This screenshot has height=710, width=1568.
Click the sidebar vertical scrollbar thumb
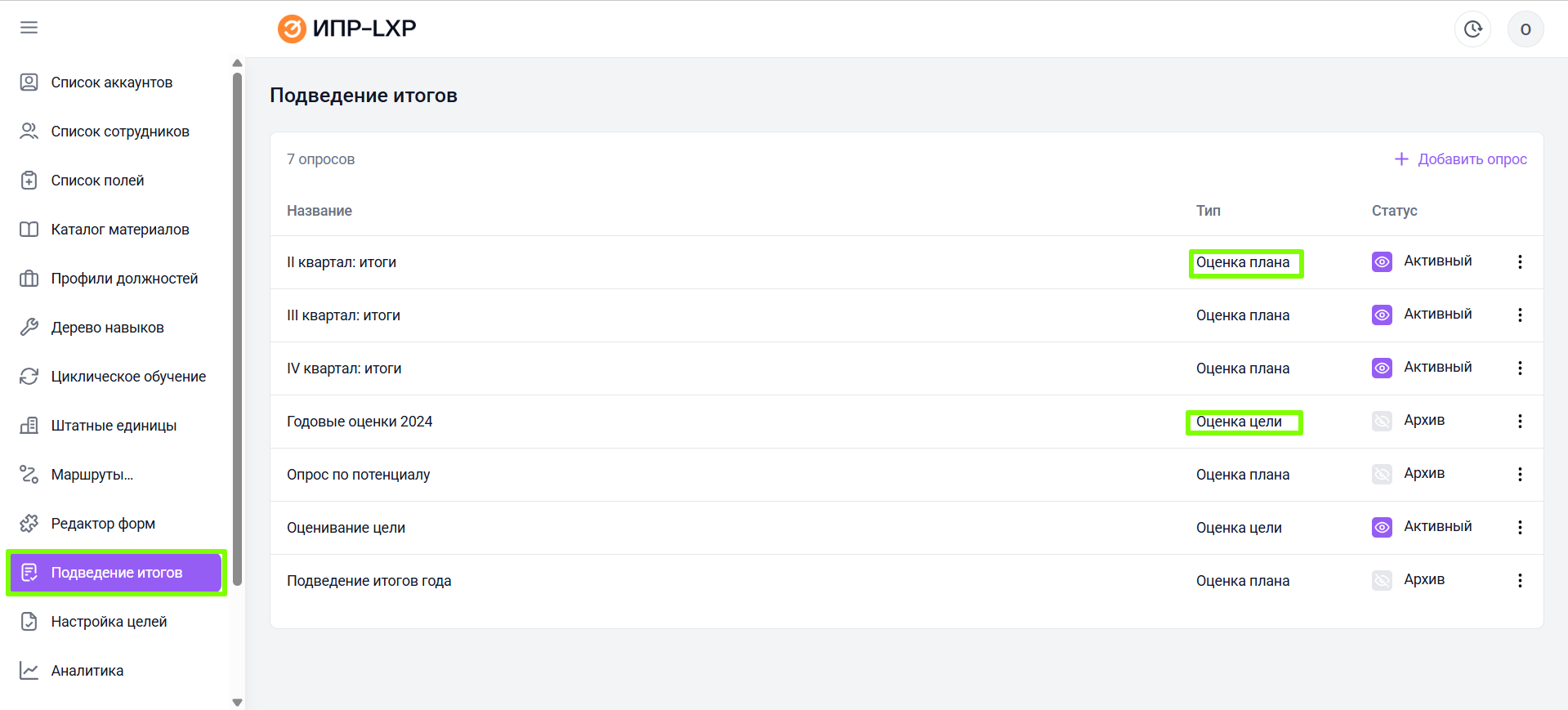pyautogui.click(x=237, y=327)
